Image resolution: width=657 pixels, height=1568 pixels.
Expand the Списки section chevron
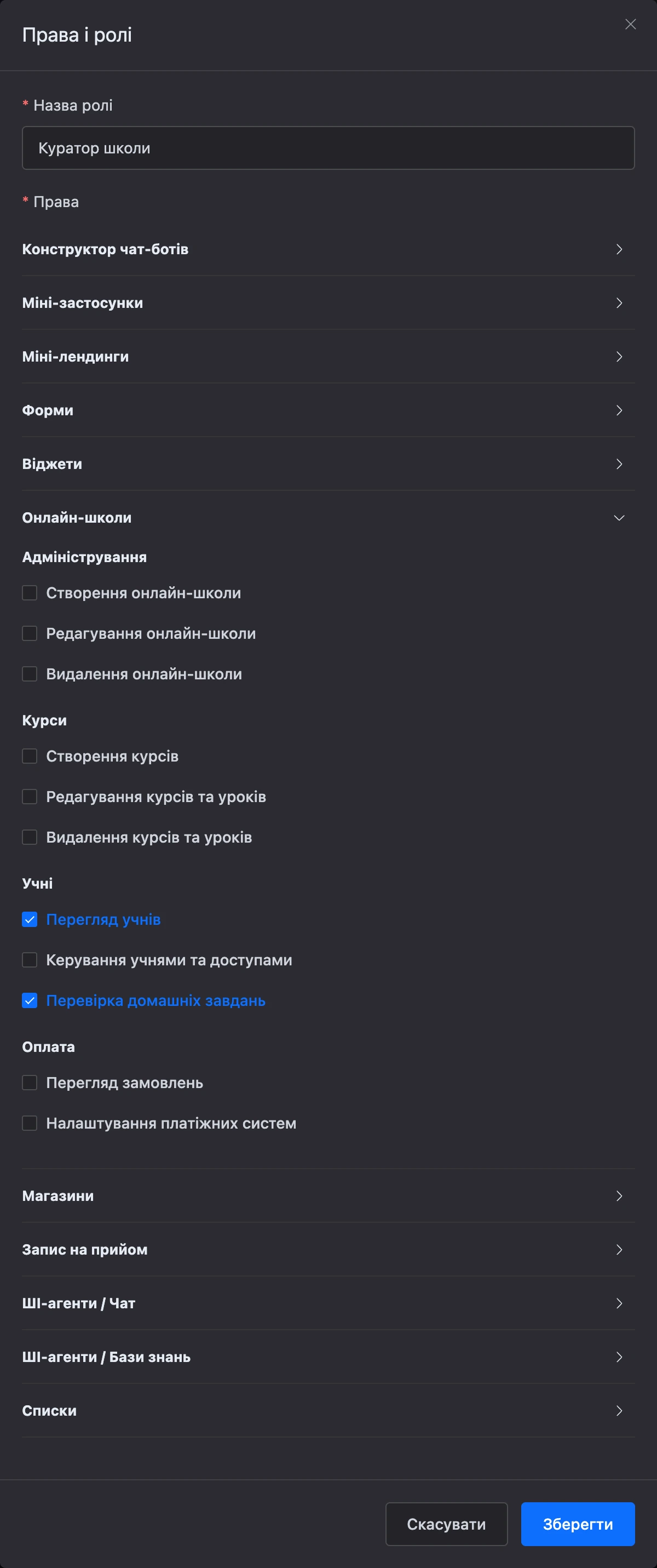click(x=619, y=1410)
